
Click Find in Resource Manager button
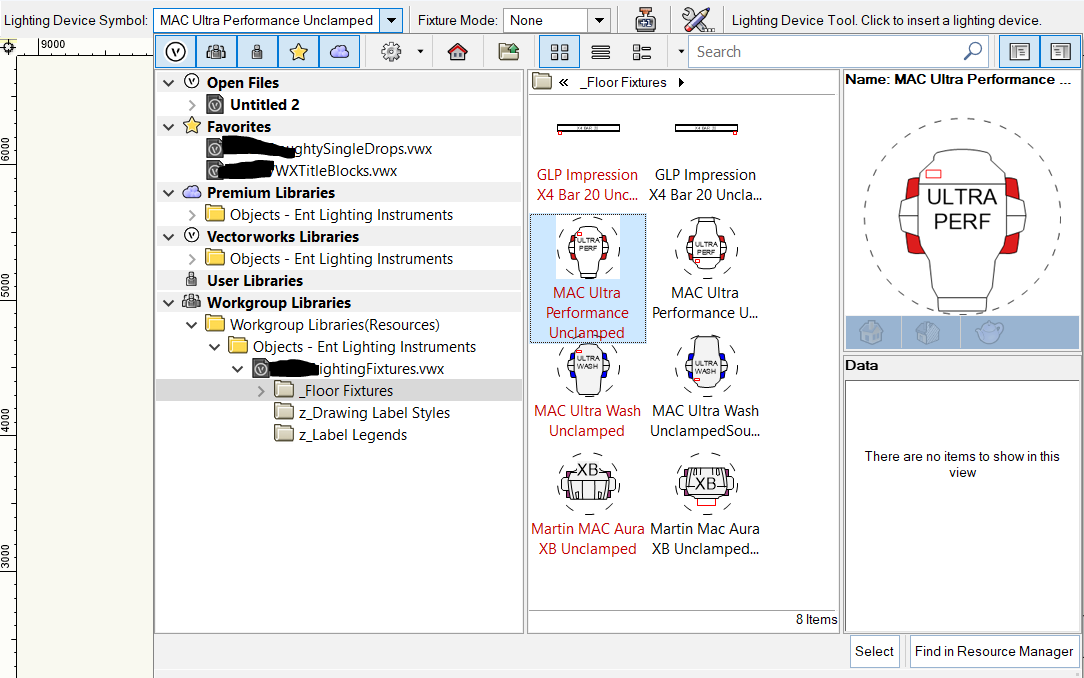[x=993, y=651]
